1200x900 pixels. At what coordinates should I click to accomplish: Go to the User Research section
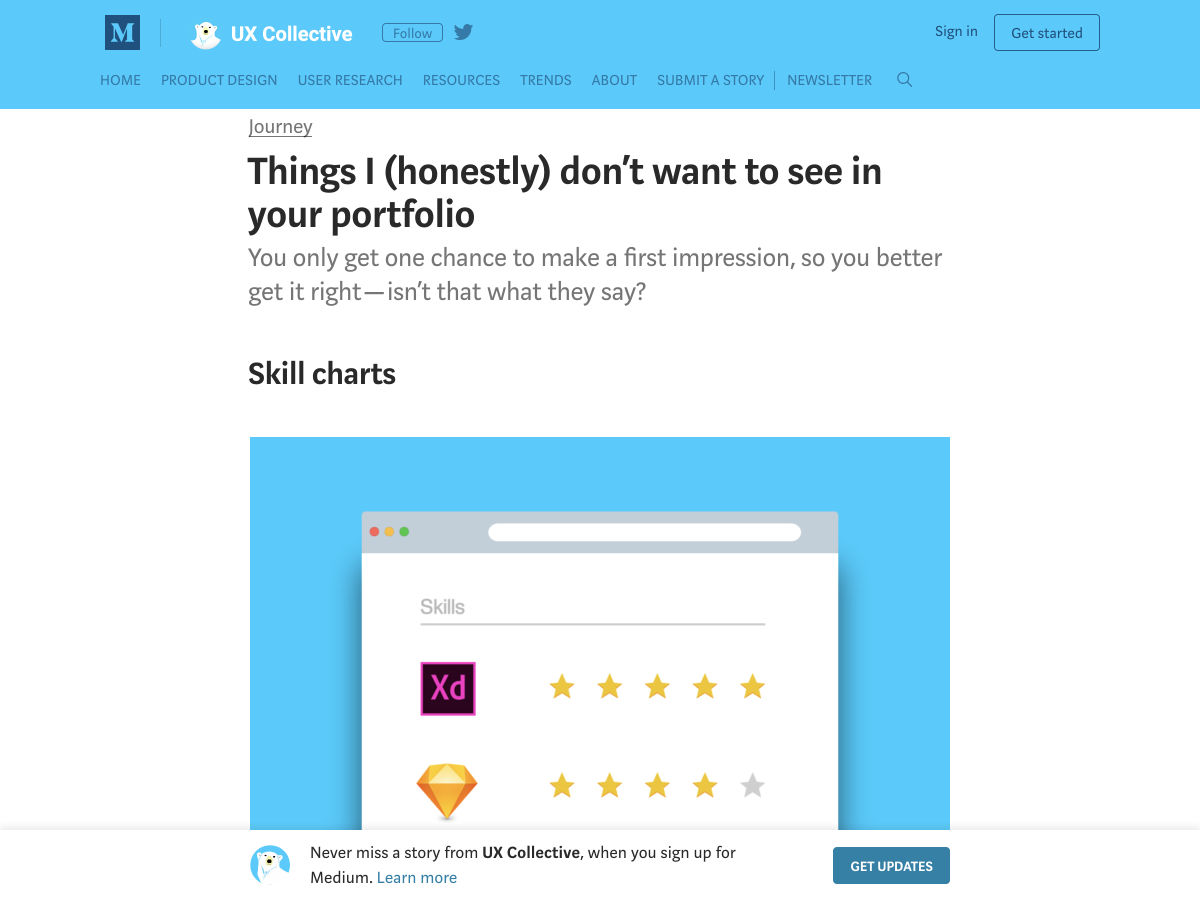click(x=350, y=80)
